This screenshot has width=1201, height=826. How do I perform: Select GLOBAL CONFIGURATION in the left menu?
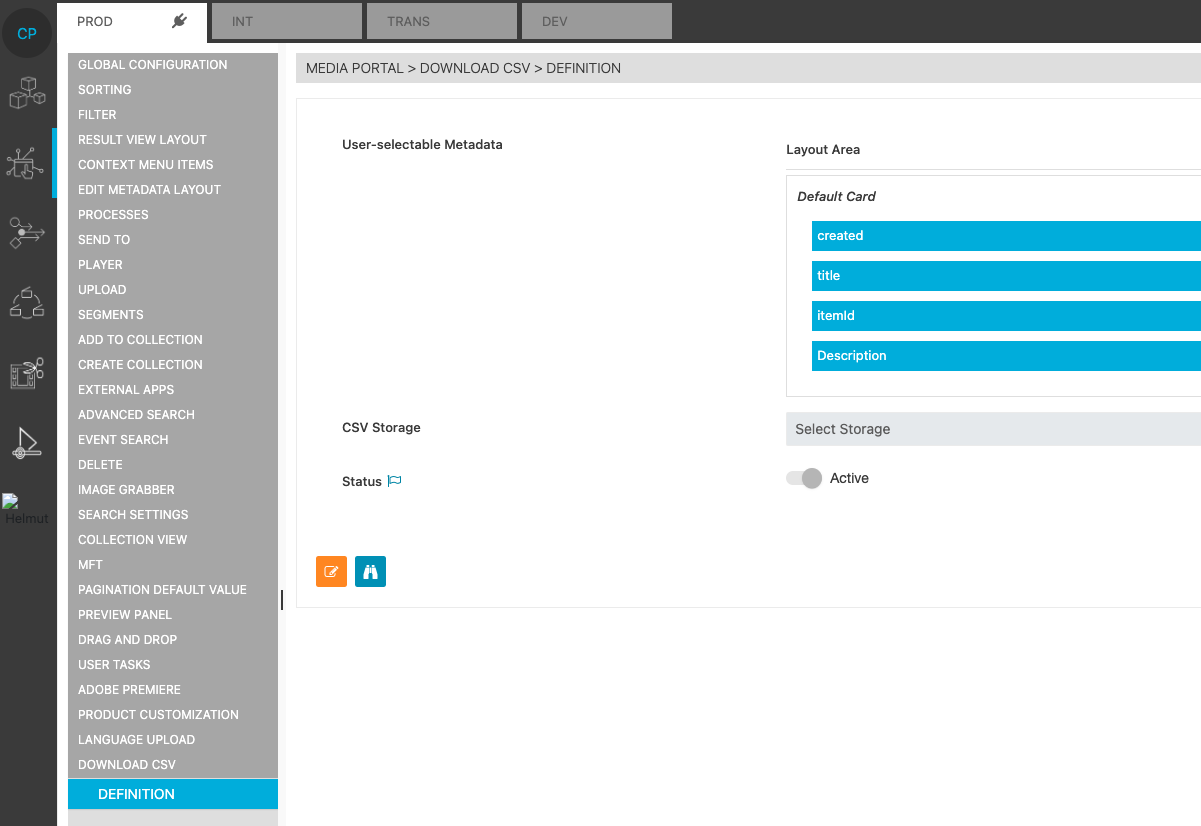[152, 64]
